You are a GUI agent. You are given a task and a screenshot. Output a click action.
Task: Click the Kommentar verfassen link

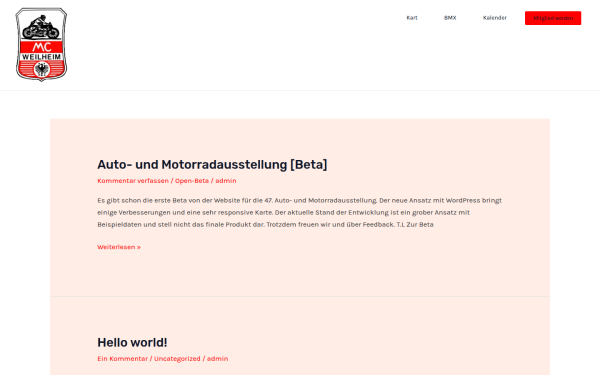[133, 181]
